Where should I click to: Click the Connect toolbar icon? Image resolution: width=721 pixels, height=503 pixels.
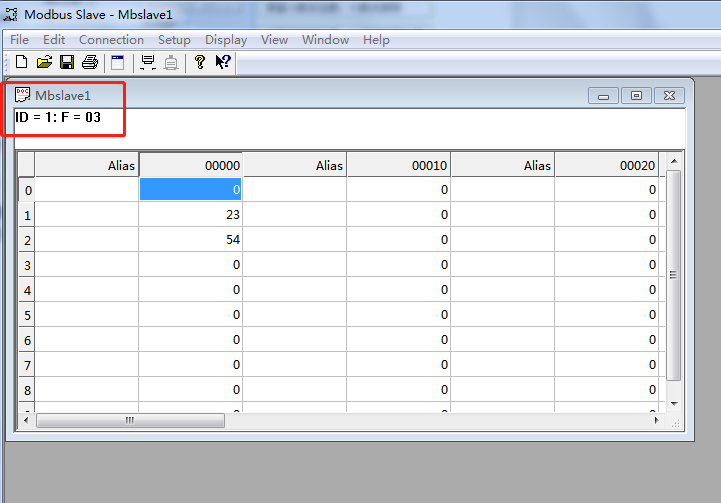point(148,62)
